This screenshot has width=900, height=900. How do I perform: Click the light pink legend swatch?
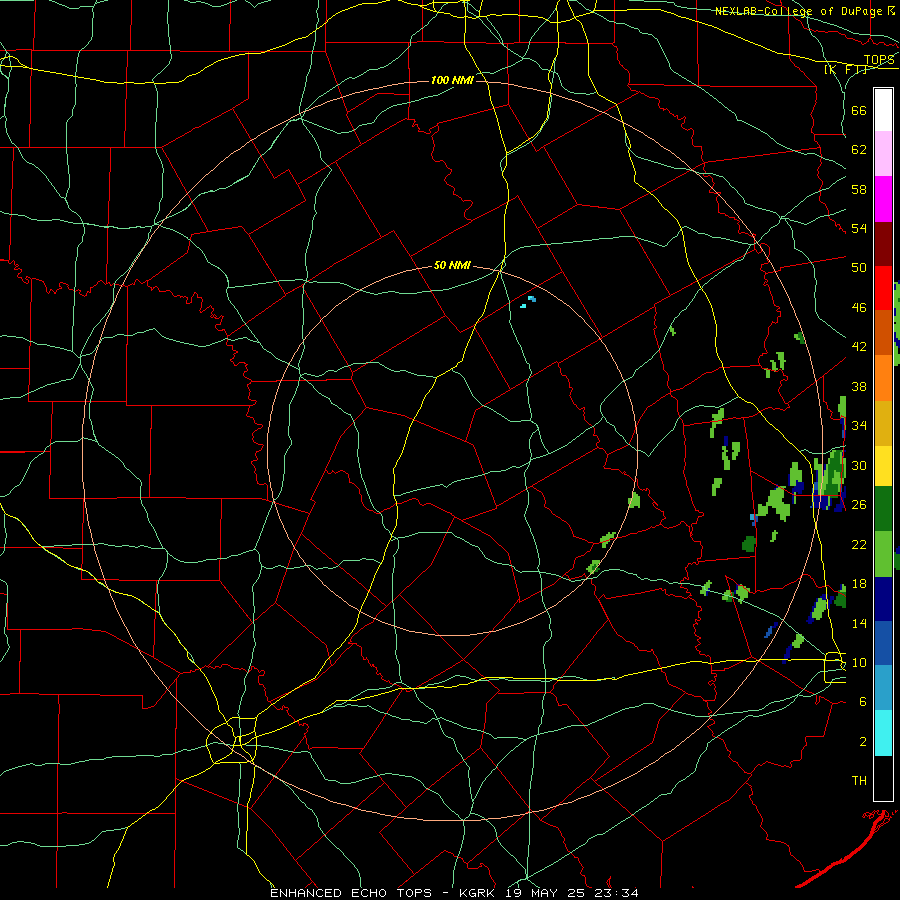click(x=883, y=154)
